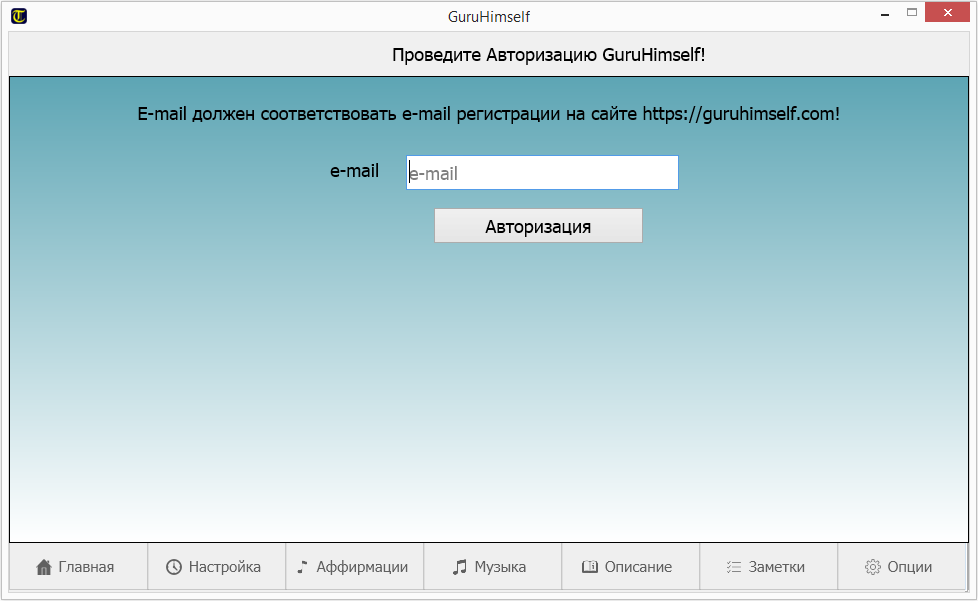Click the open book icon beside Описание
This screenshot has height=601, width=978.
(590, 567)
